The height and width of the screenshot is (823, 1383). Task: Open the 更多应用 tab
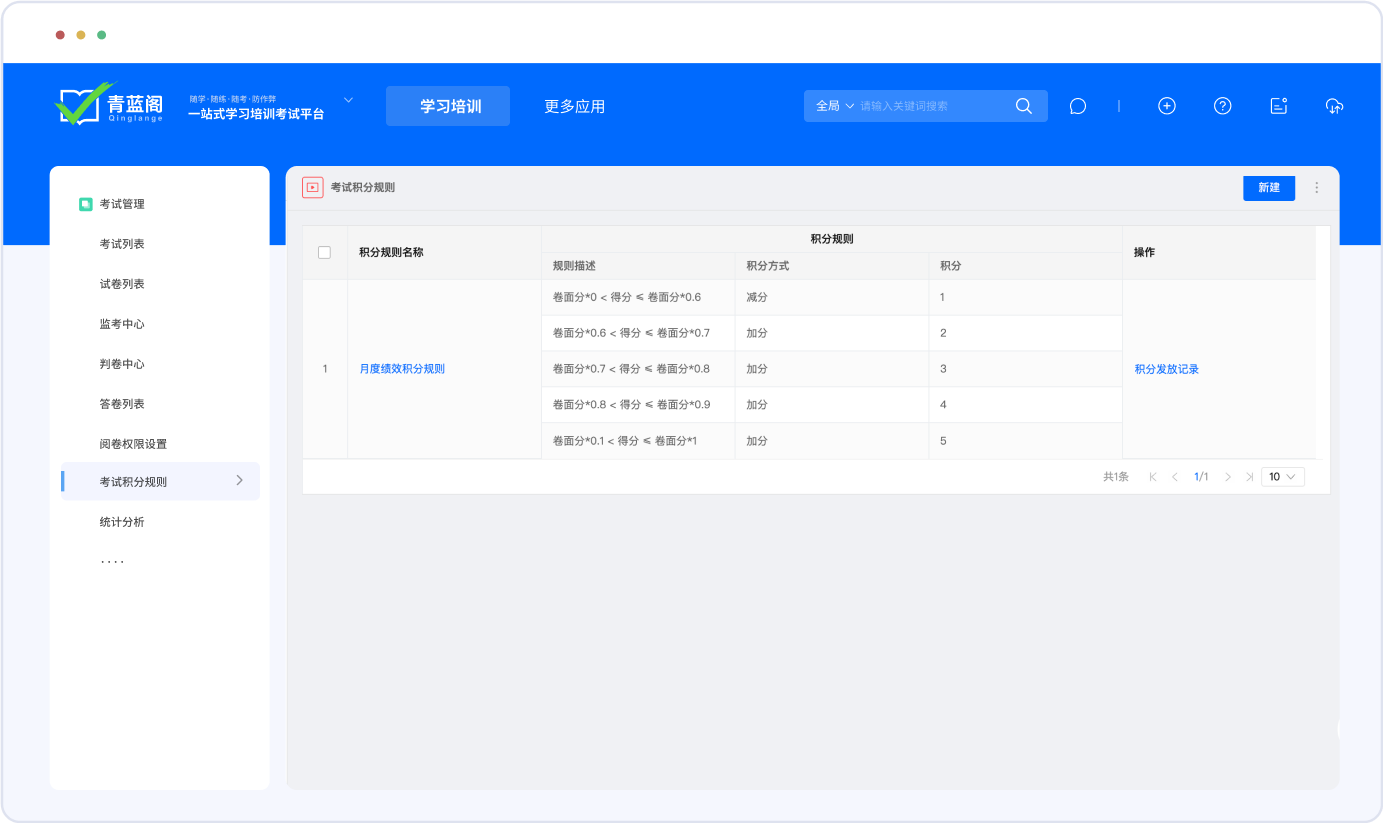tap(574, 106)
